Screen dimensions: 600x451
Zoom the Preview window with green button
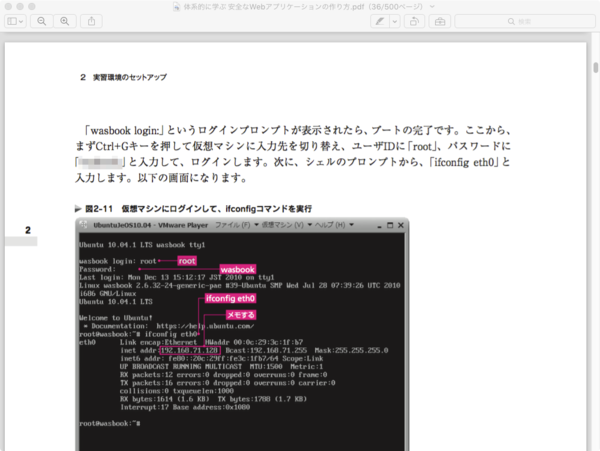(32, 7)
